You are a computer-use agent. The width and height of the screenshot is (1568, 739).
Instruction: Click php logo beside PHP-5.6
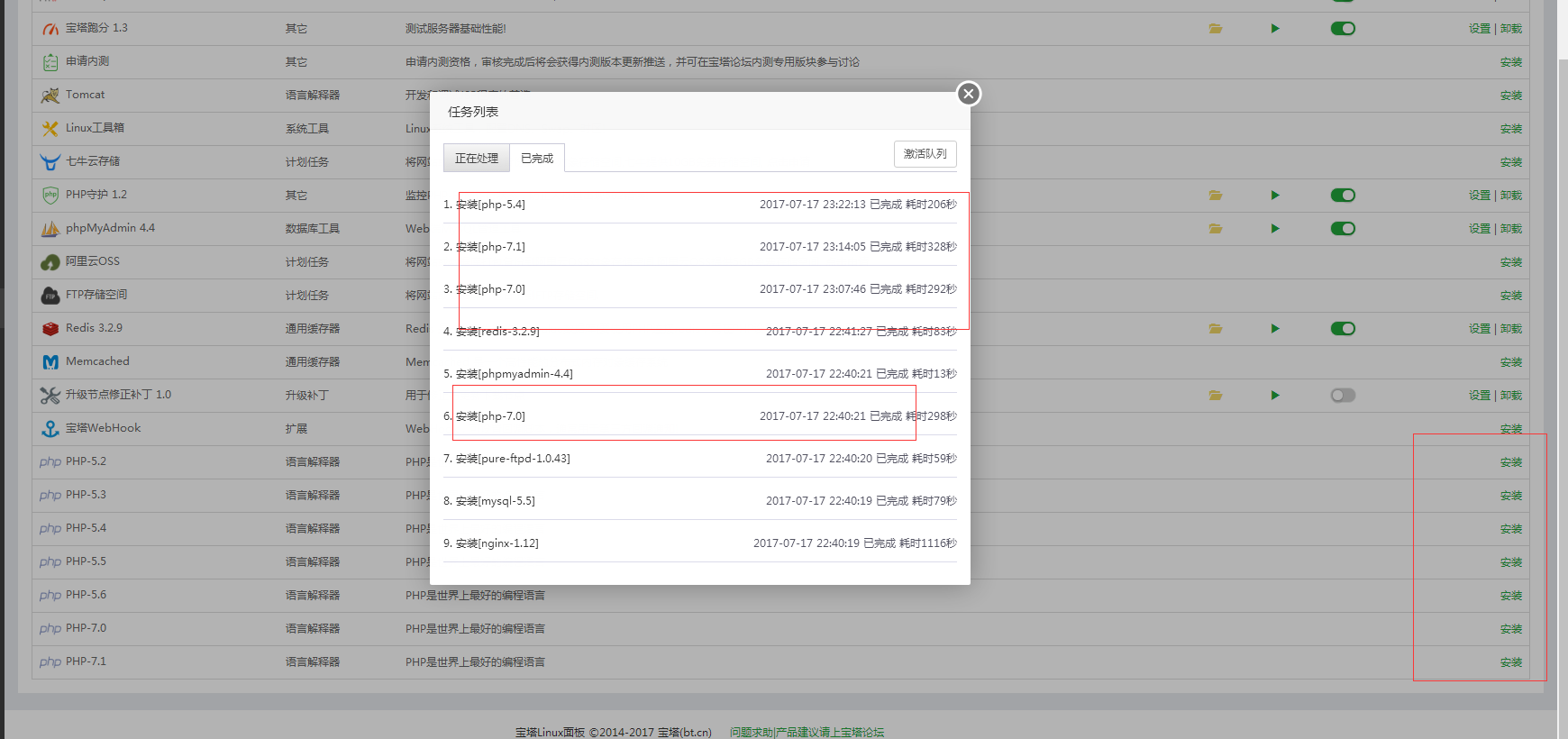click(x=50, y=596)
